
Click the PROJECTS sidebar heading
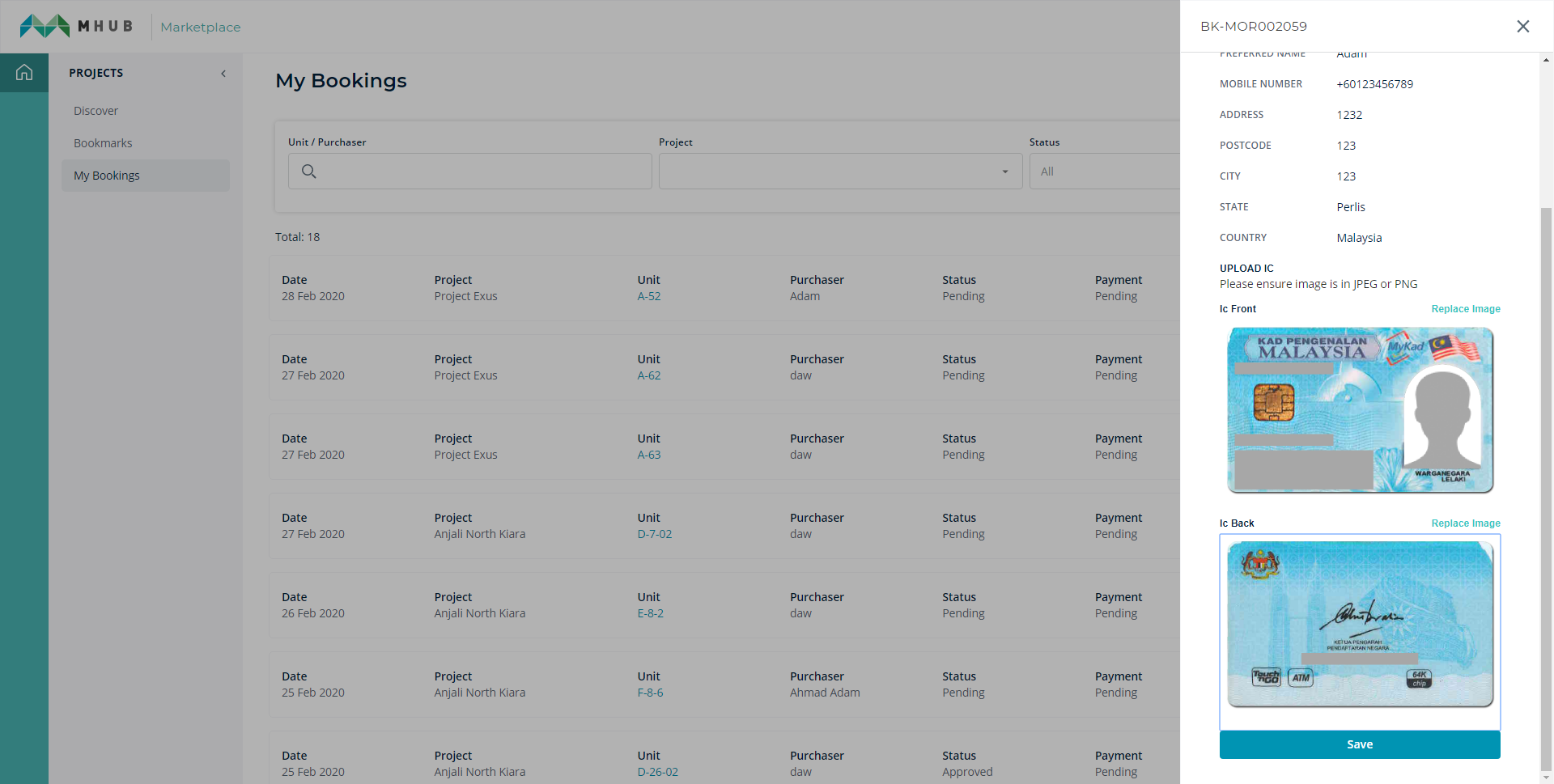pyautogui.click(x=96, y=73)
